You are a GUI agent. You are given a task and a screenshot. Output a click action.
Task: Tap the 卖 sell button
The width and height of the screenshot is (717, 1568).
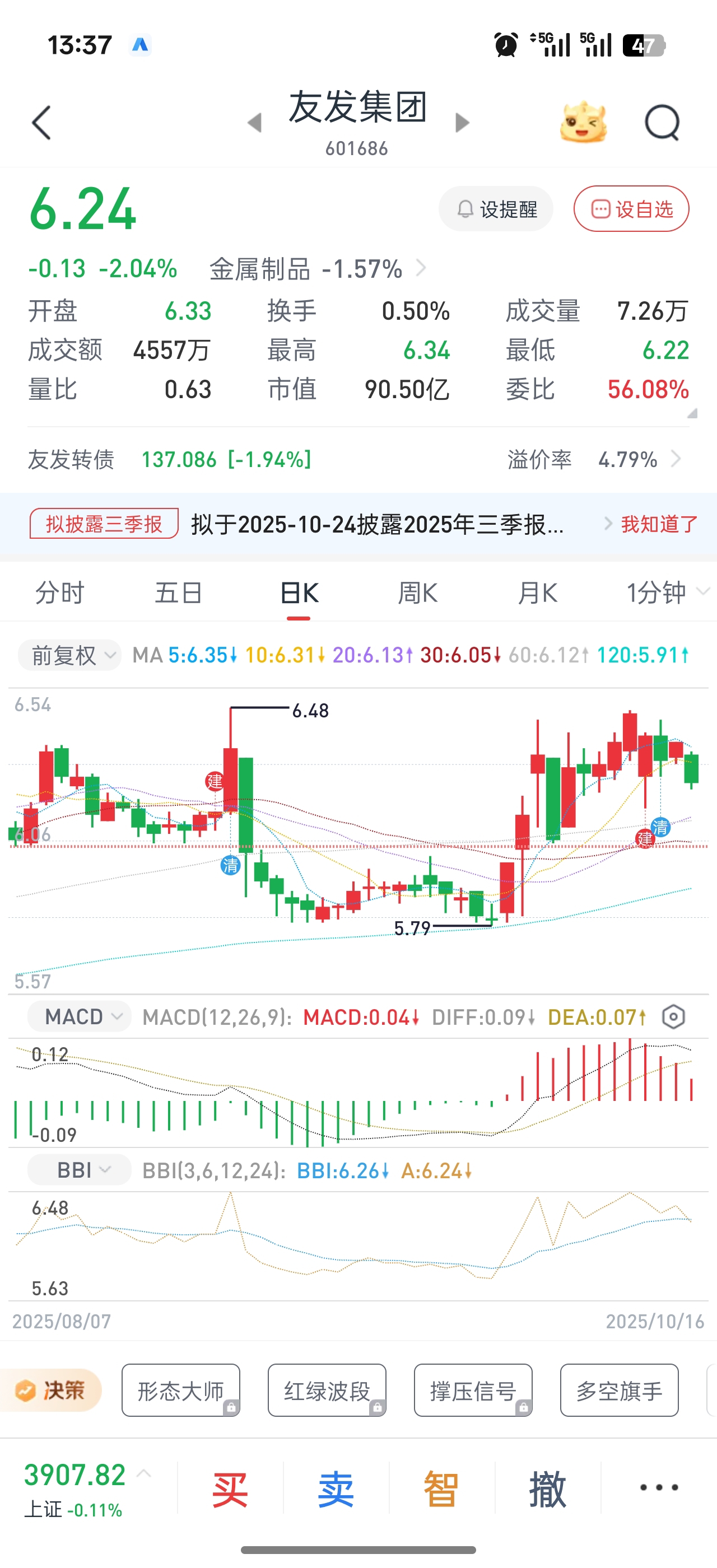336,1489
